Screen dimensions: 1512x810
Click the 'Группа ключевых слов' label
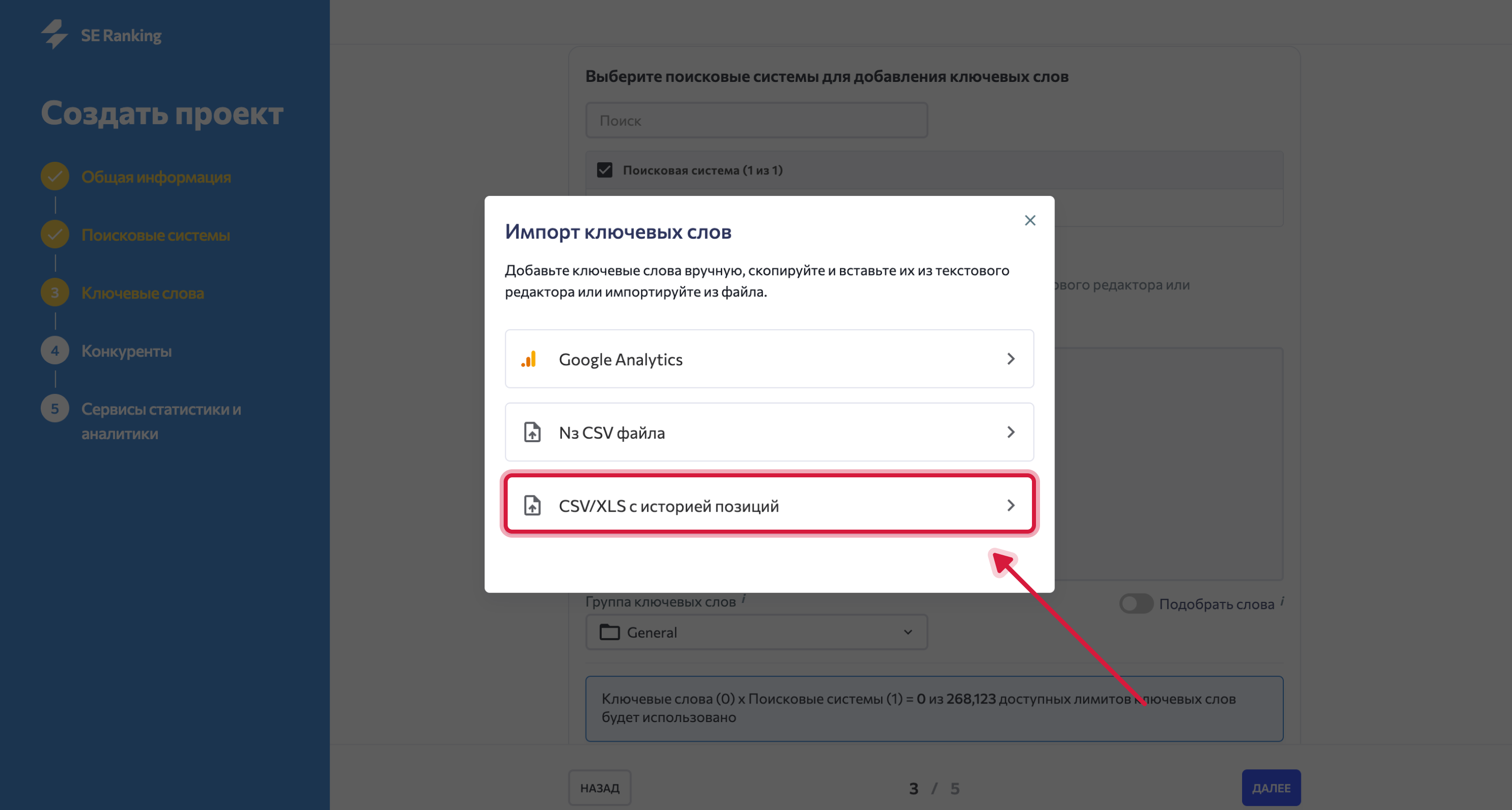click(x=660, y=601)
